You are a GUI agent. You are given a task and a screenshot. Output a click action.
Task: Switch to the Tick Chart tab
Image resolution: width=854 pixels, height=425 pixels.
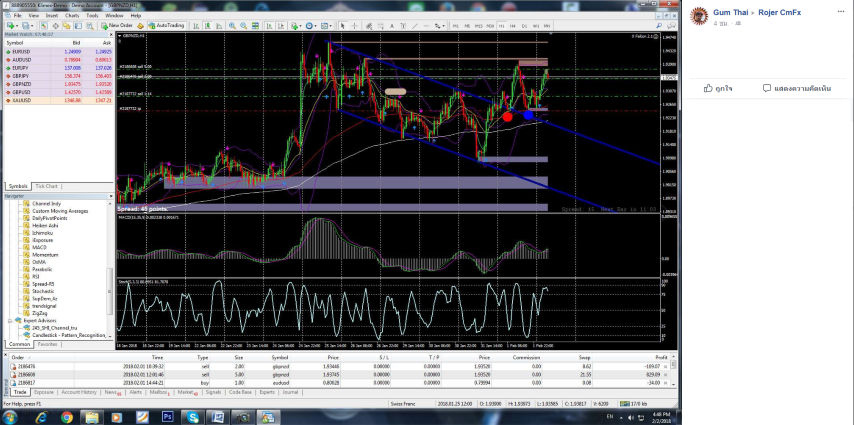[x=46, y=186]
